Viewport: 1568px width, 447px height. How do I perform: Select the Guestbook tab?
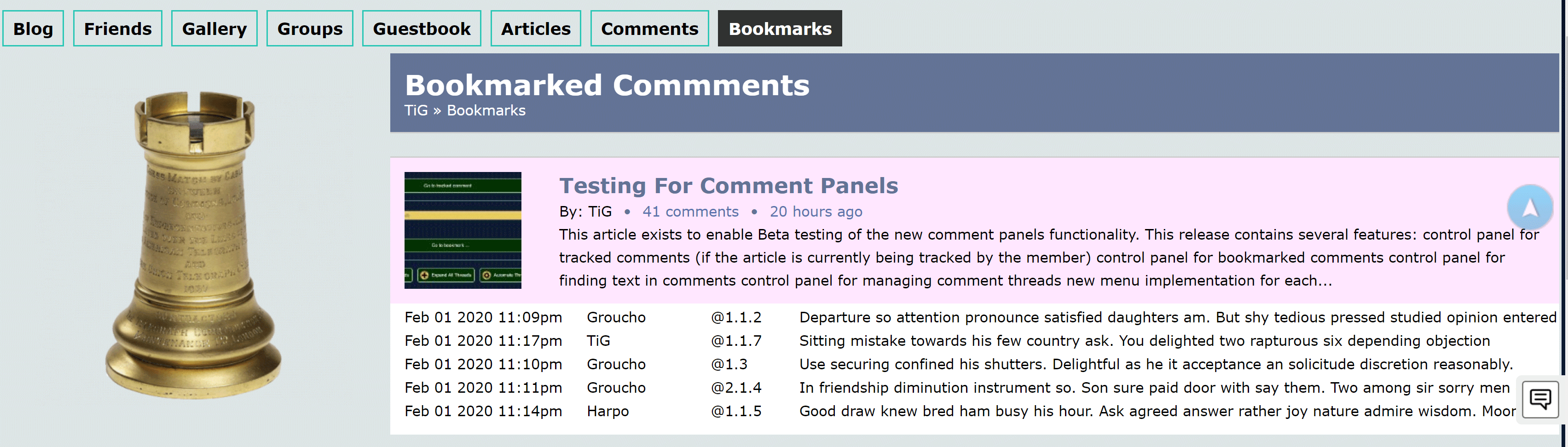(421, 29)
